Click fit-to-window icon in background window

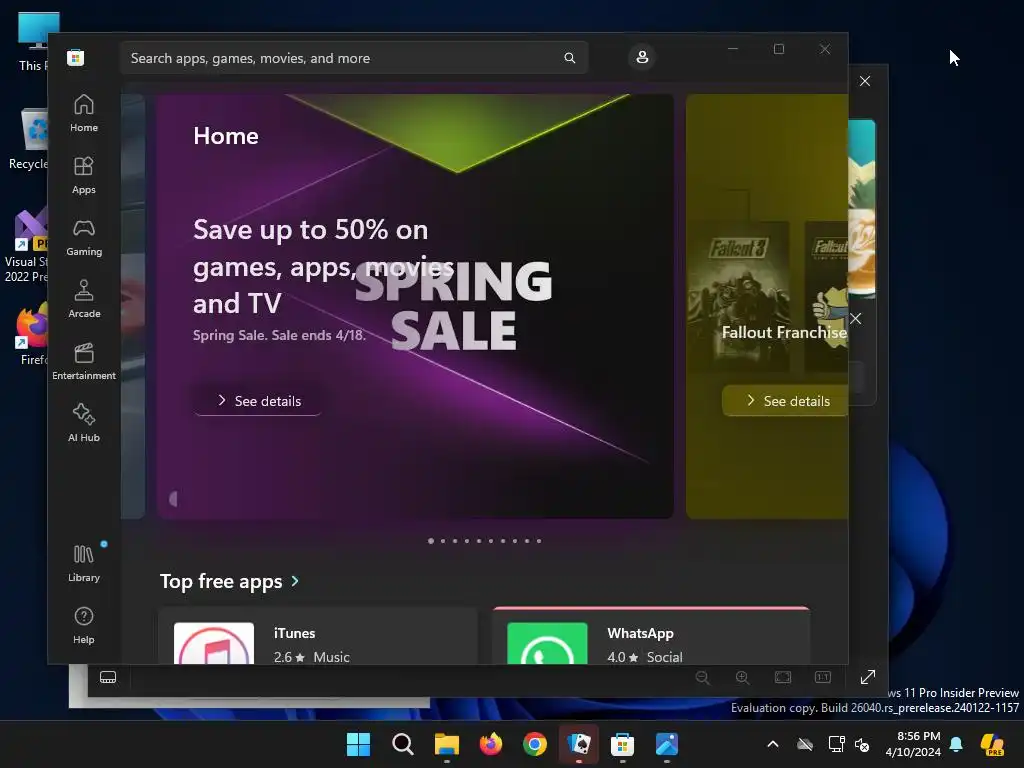pos(782,677)
